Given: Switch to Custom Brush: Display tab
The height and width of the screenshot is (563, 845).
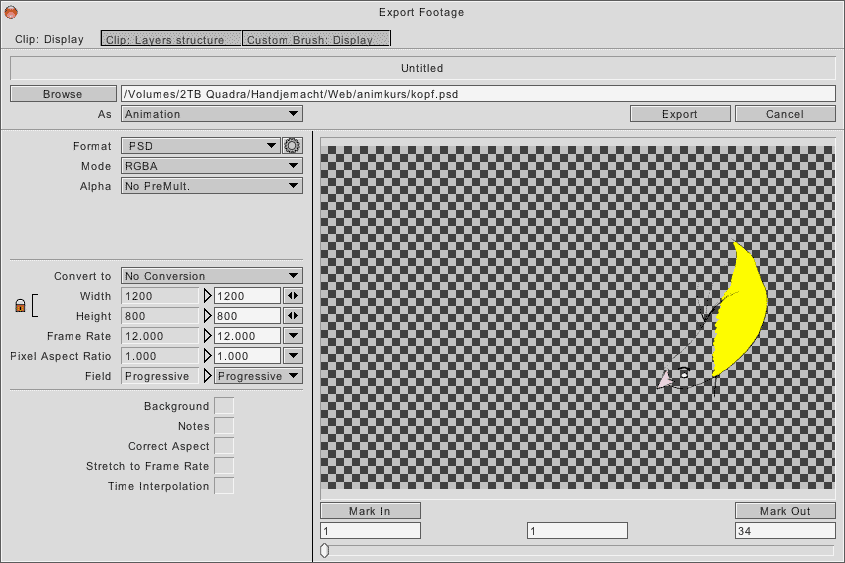Looking at the screenshot, I should [x=316, y=39].
